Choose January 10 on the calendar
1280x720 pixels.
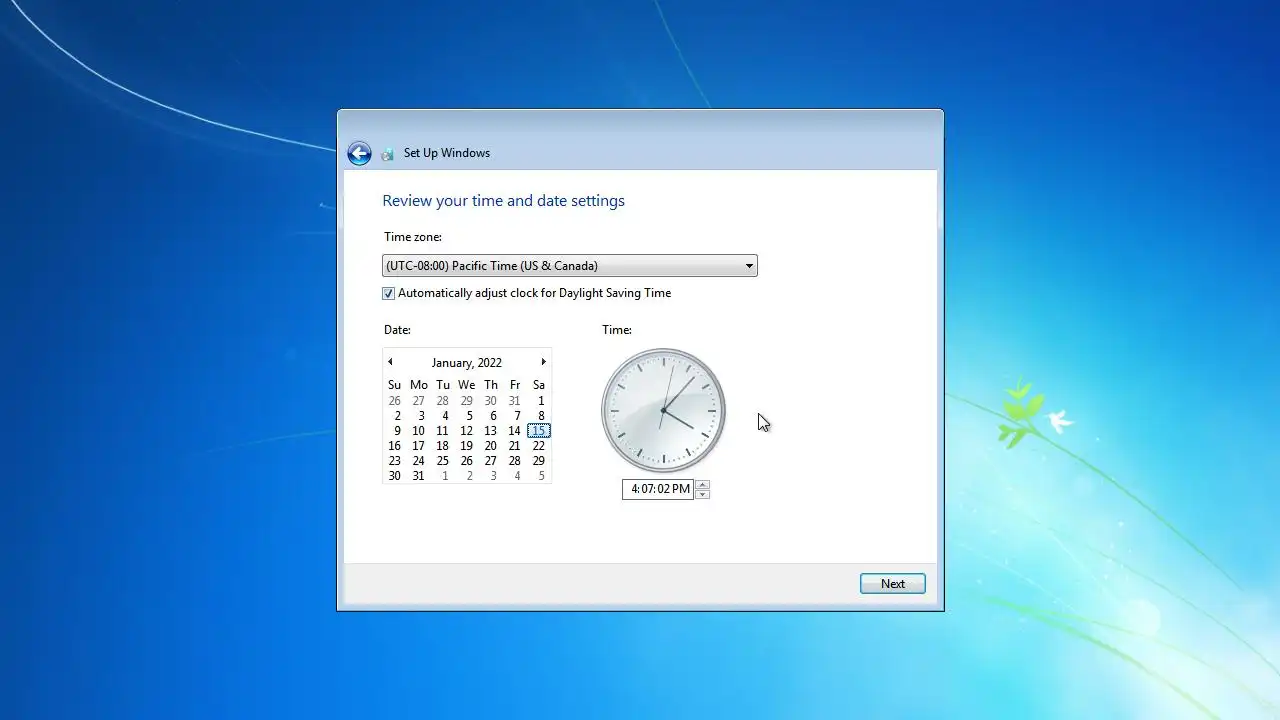419,431
